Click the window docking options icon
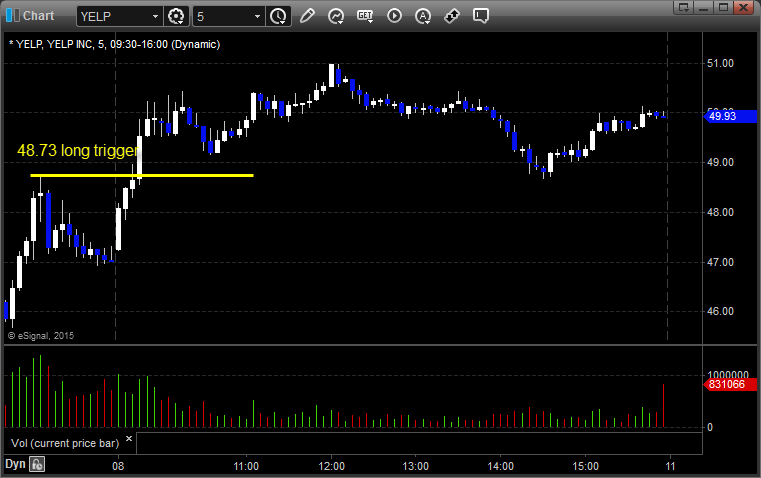Image resolution: width=761 pixels, height=478 pixels. pos(684,7)
